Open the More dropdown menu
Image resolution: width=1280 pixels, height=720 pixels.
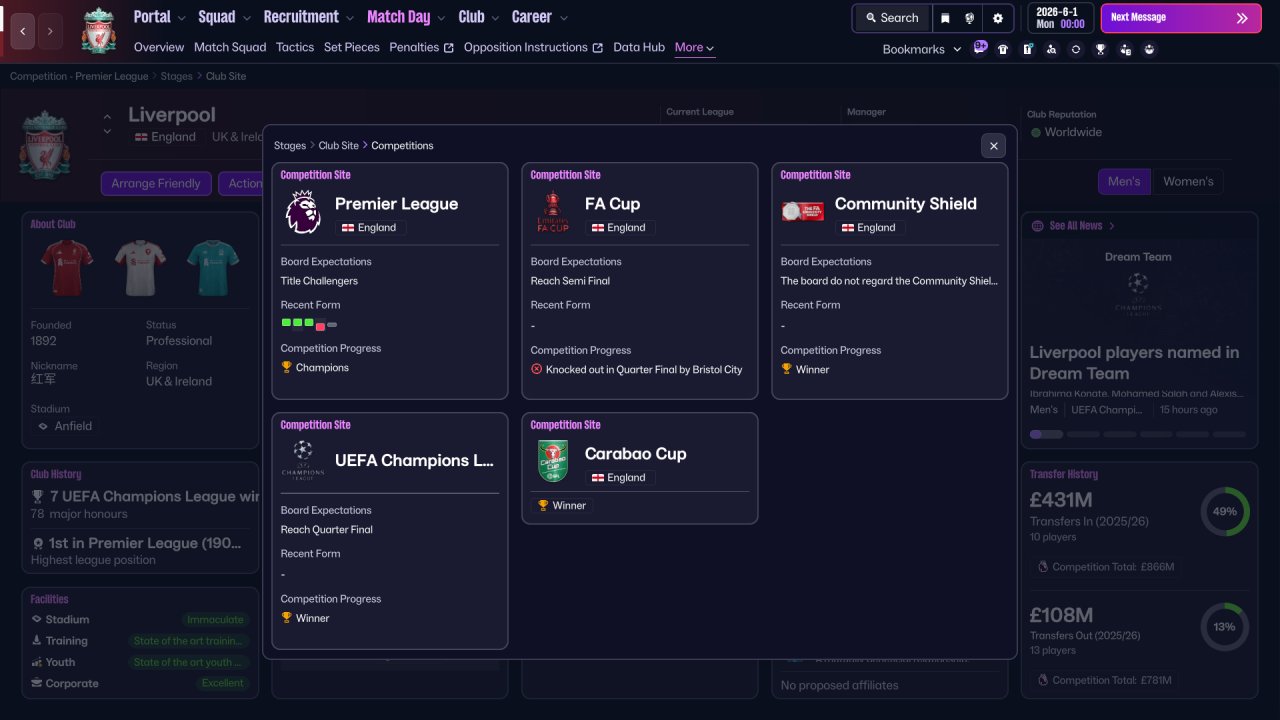point(694,48)
